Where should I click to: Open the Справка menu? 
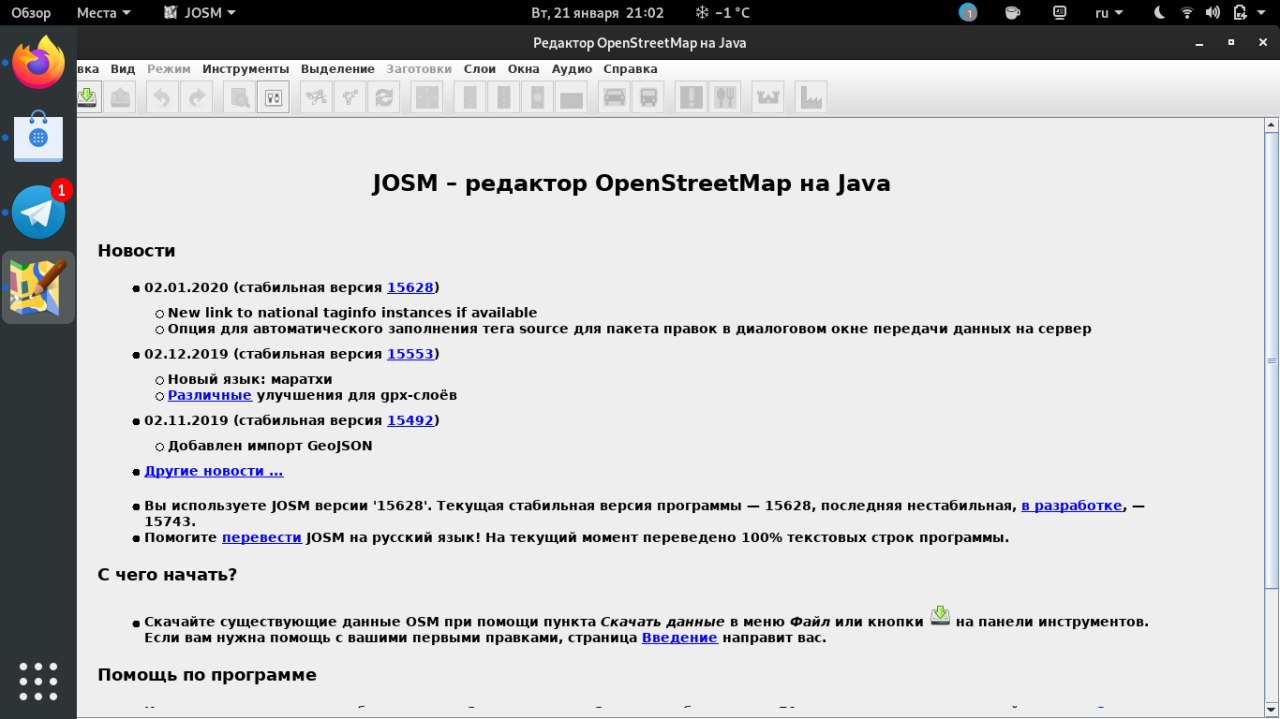pyautogui.click(x=631, y=69)
